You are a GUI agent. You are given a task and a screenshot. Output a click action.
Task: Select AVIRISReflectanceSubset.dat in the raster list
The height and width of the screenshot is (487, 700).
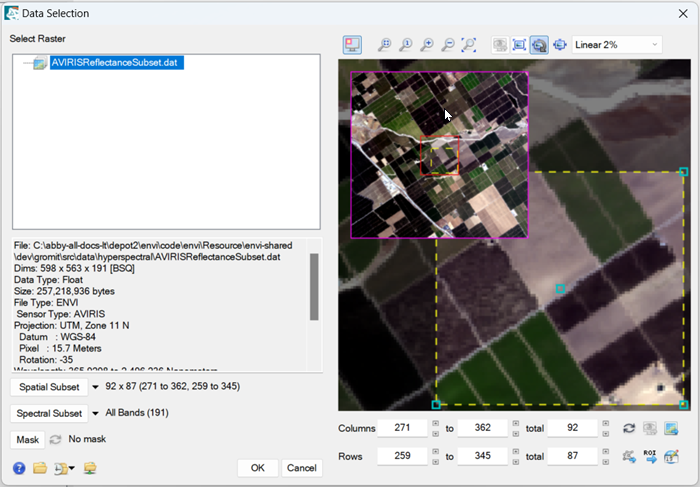coord(116,63)
